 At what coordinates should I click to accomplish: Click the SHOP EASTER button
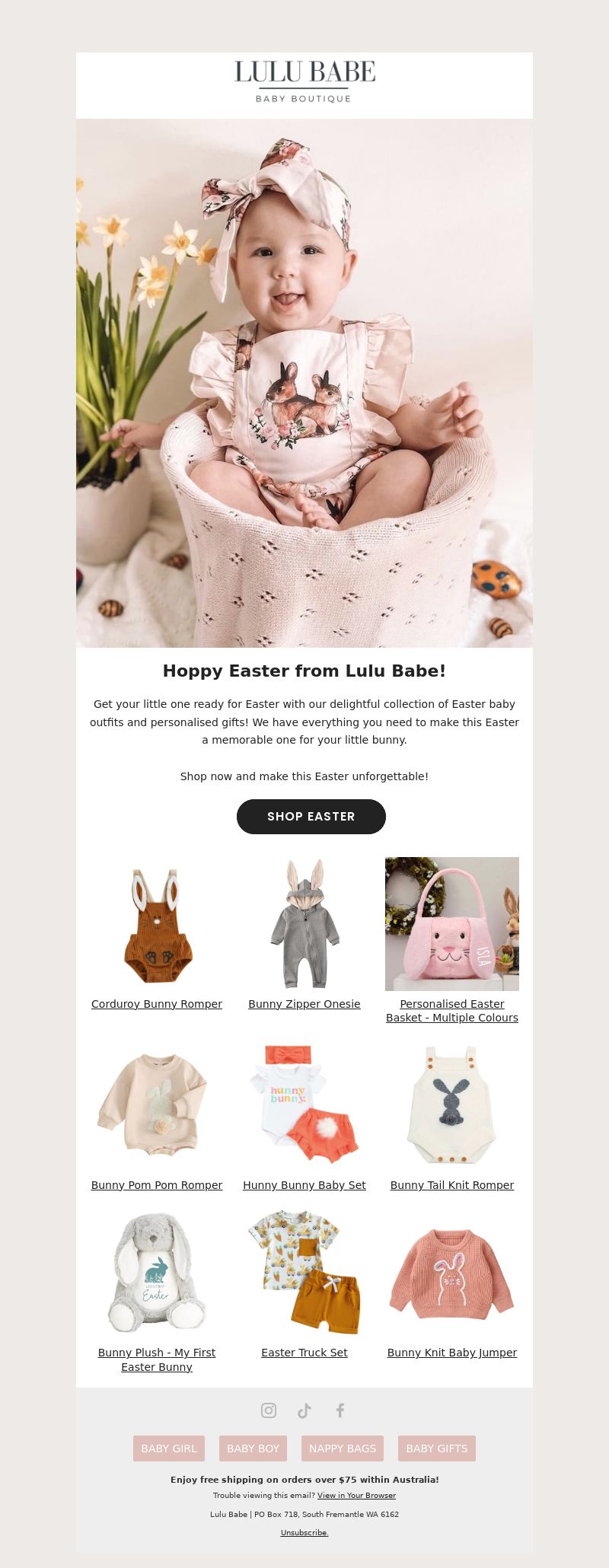click(311, 816)
